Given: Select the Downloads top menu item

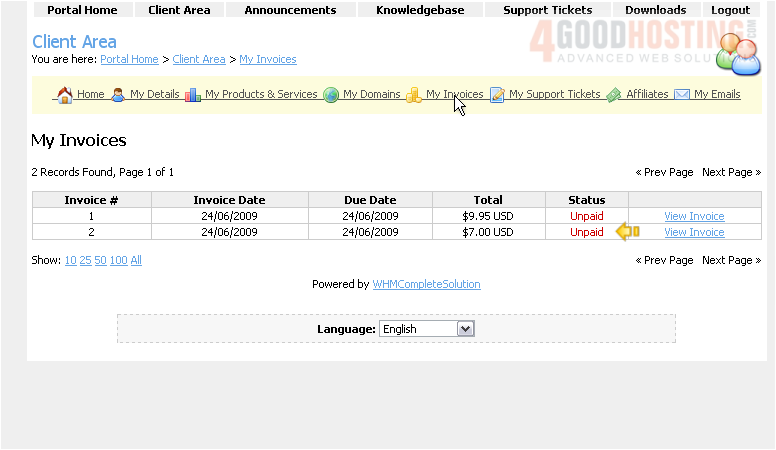Looking at the screenshot, I should (x=655, y=10).
